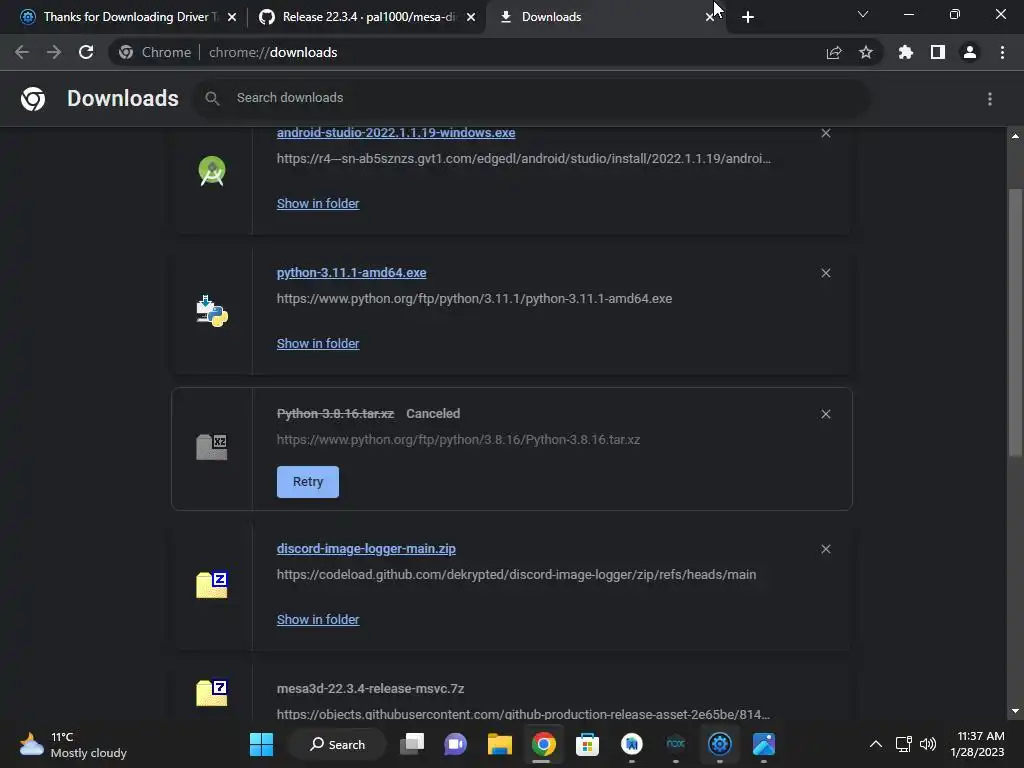Screen dimensions: 1024x768
Task: Remove discord-image-logger-main.zip from list
Action: click(826, 549)
